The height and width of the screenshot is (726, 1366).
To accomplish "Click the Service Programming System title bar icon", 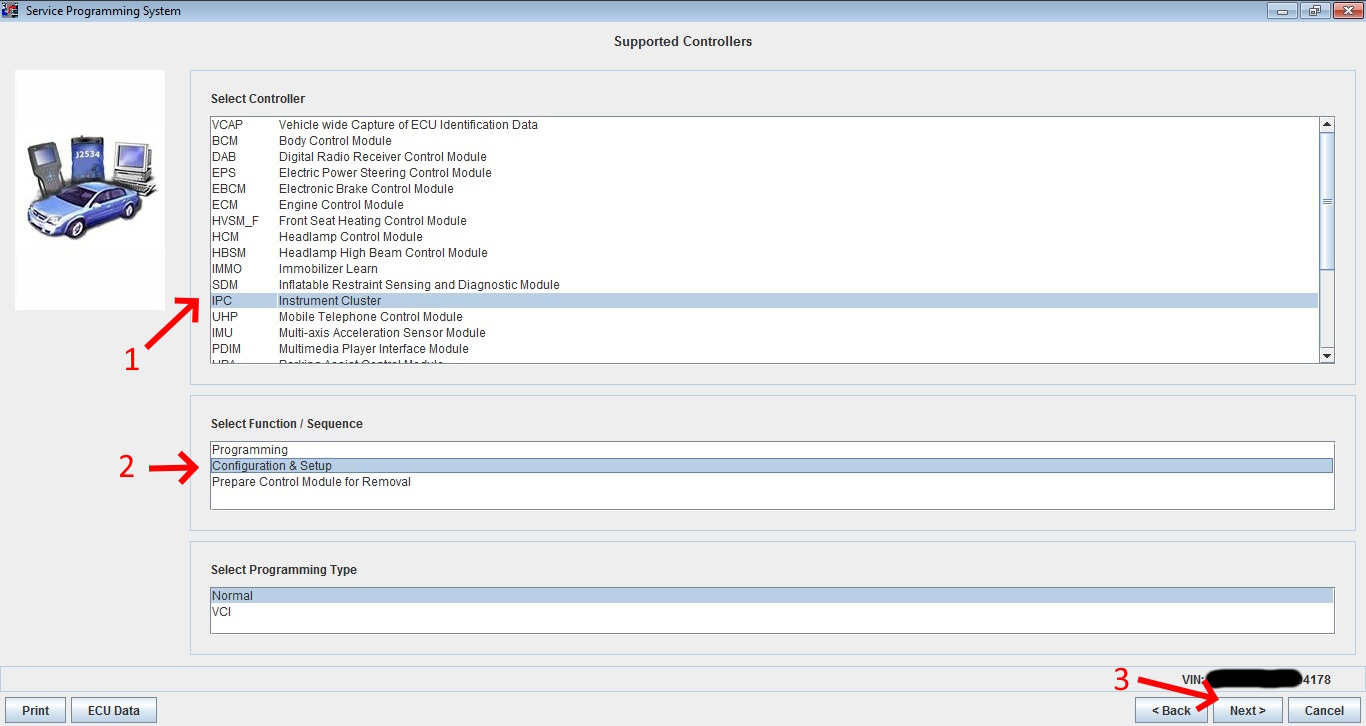I will click(x=11, y=10).
